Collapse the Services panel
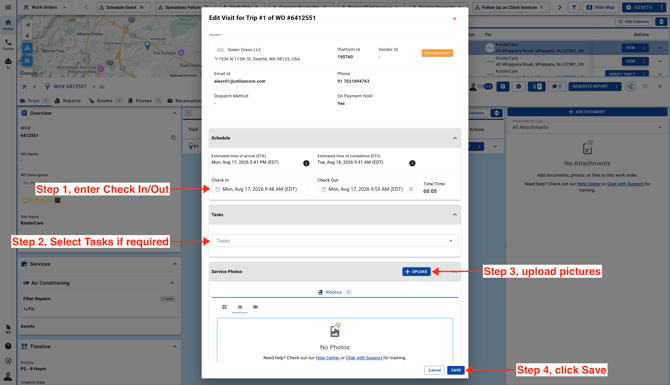This screenshot has height=385, width=670. (x=174, y=264)
